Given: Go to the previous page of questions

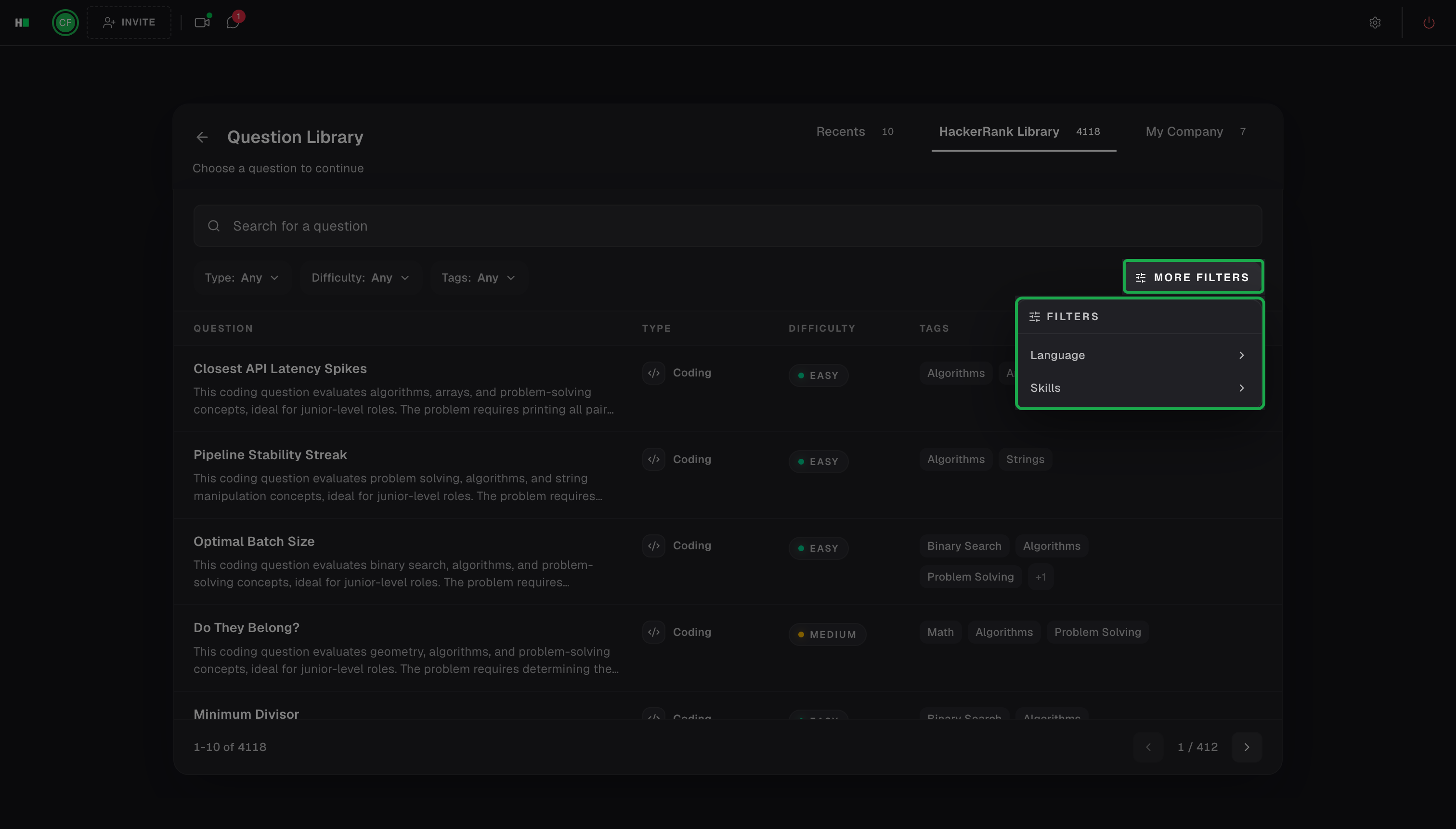Looking at the screenshot, I should [x=1148, y=747].
